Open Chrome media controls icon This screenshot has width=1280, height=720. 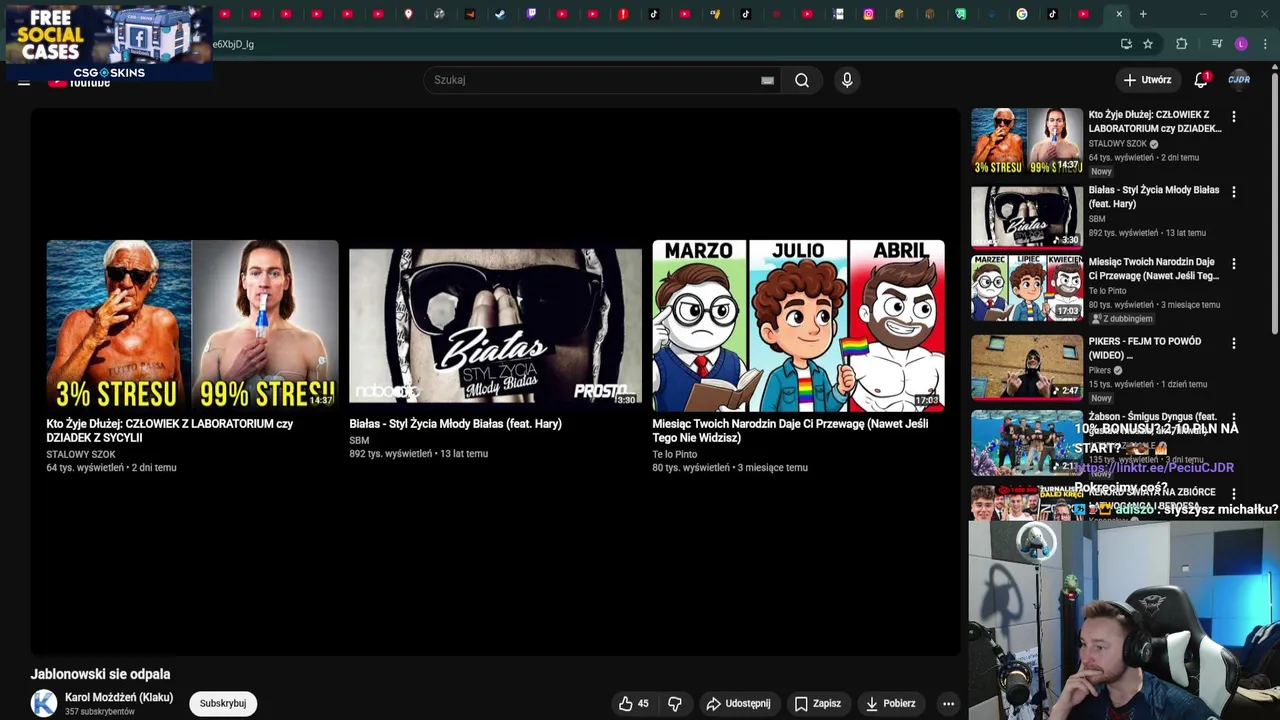1216,44
